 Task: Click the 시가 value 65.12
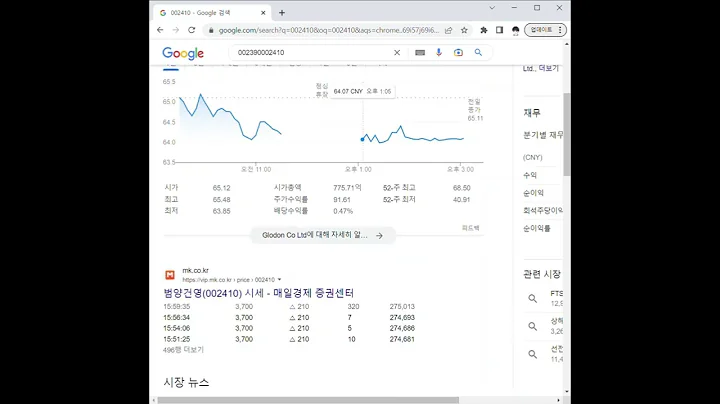tap(221, 188)
